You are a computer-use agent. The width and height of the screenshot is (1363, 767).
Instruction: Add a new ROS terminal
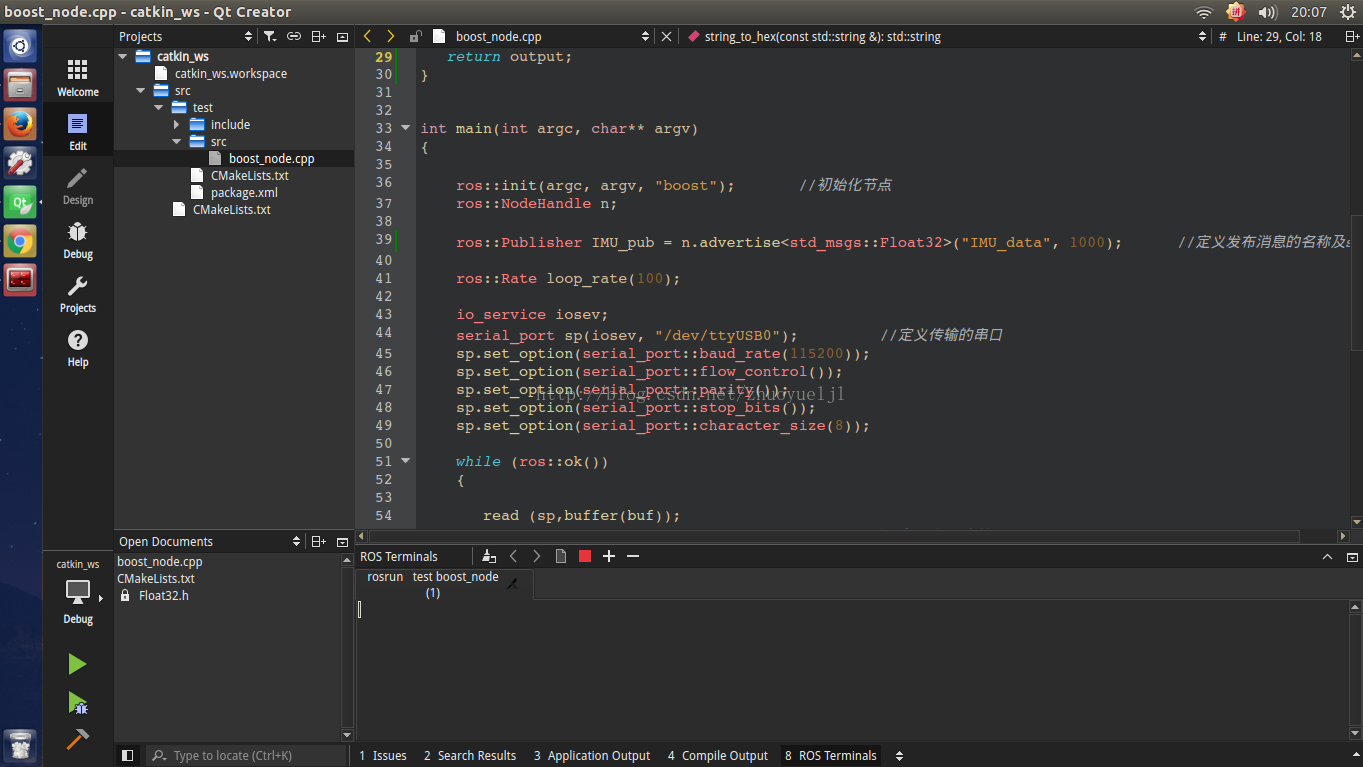609,556
